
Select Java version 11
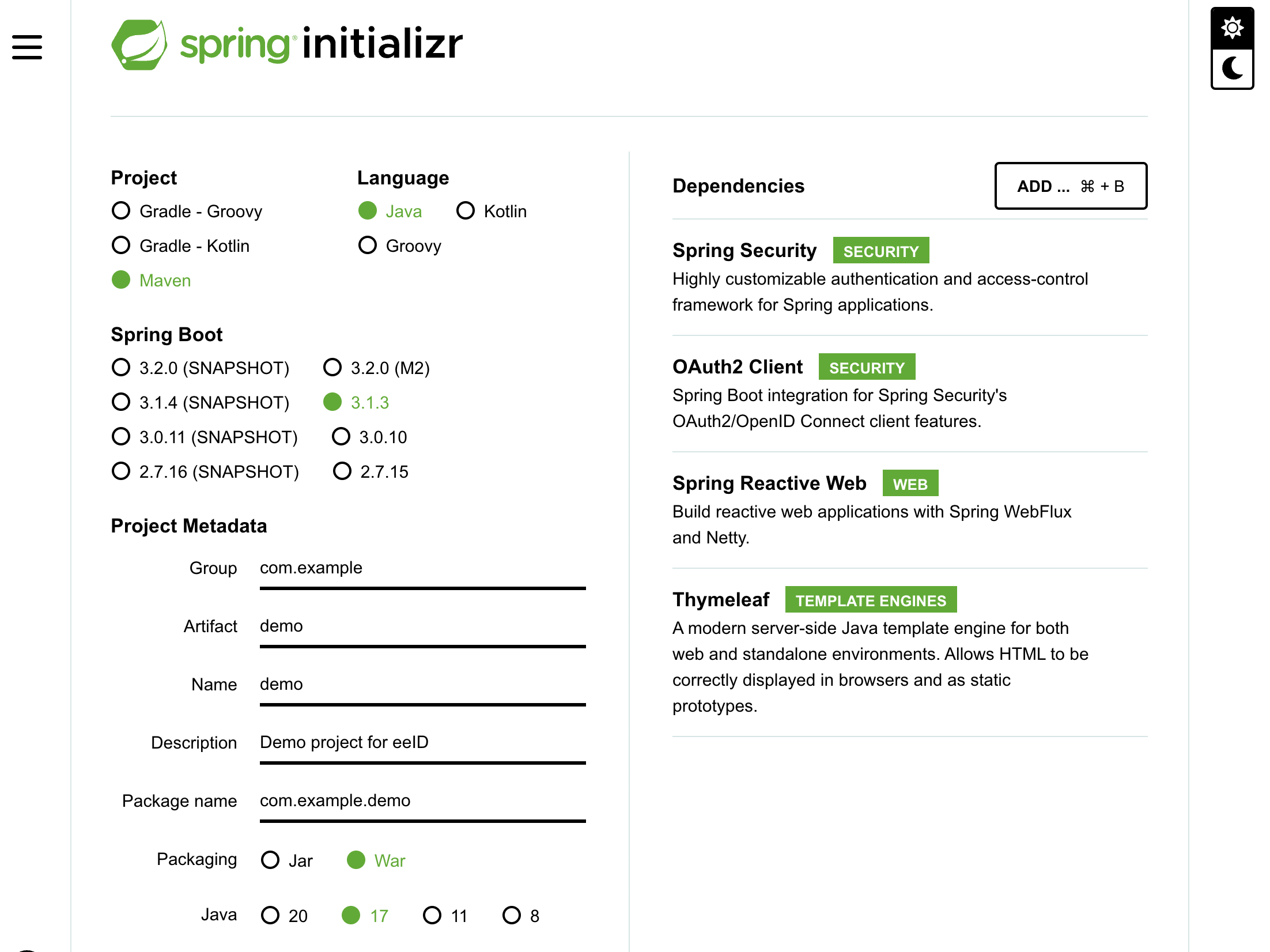coord(445,916)
